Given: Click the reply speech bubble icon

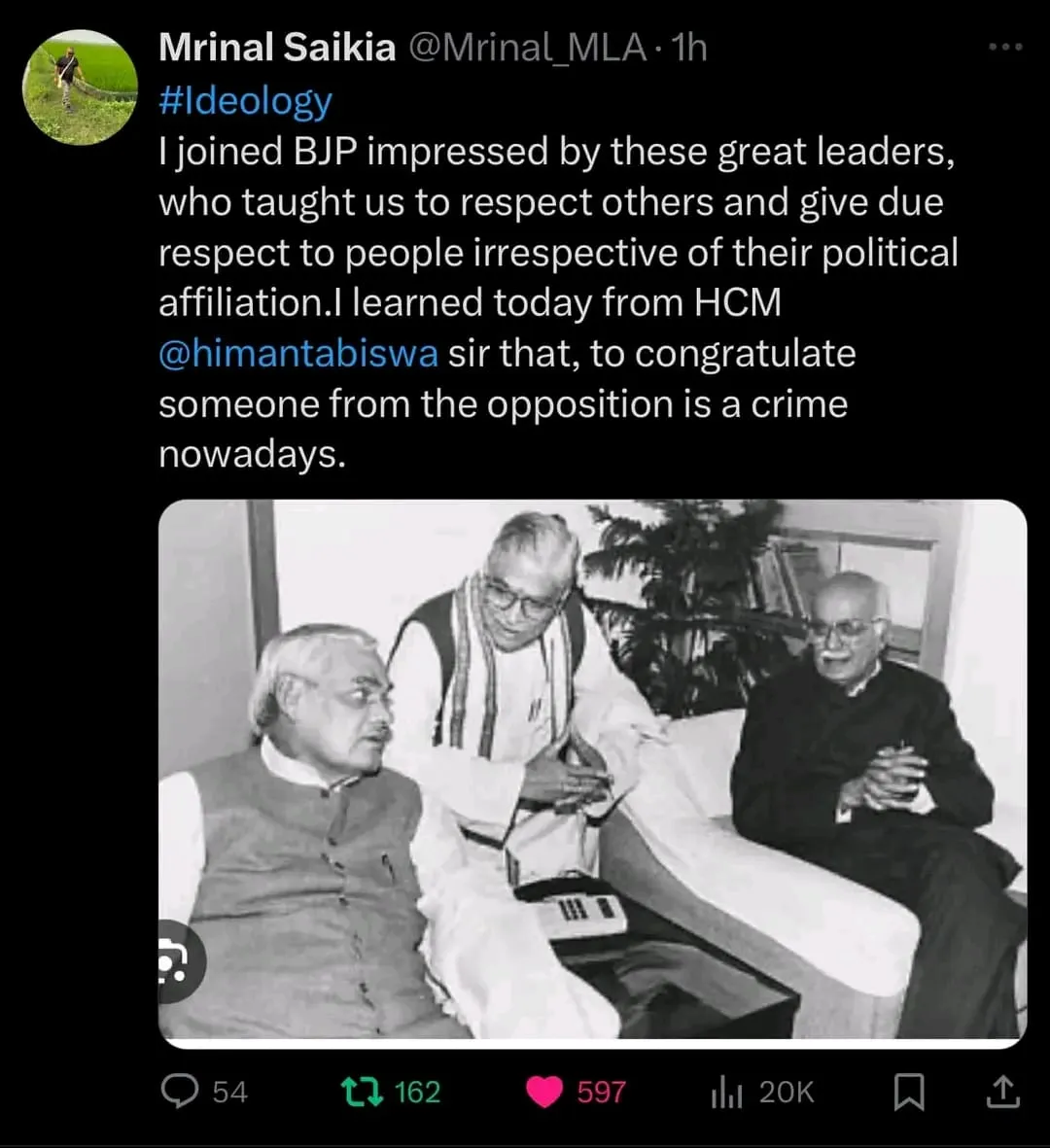Looking at the screenshot, I should pyautogui.click(x=180, y=1092).
